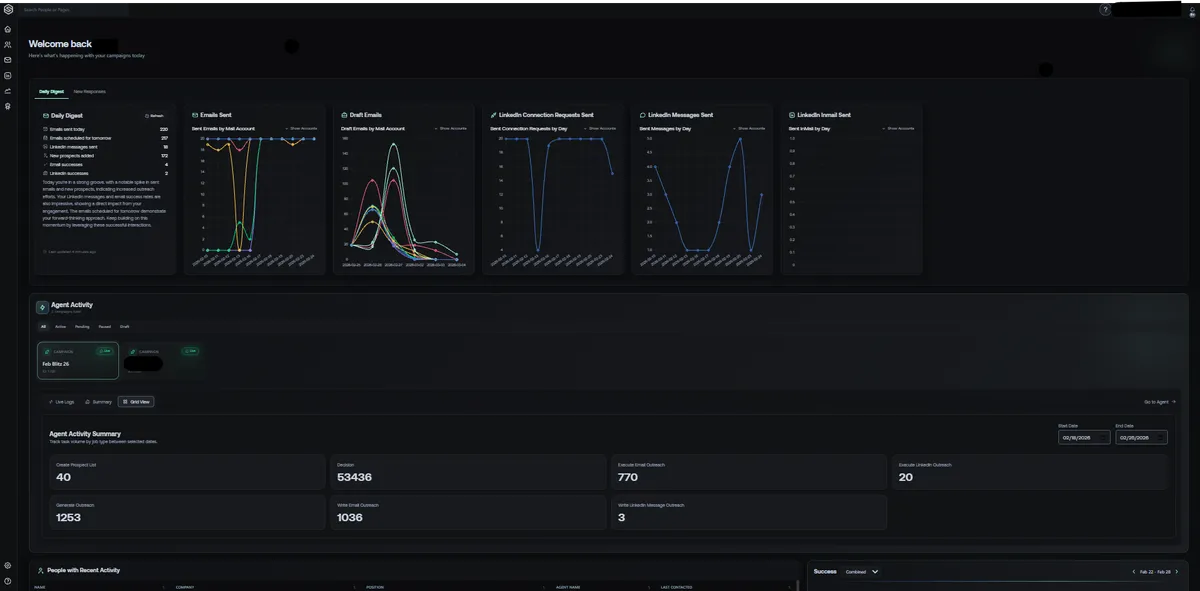The width and height of the screenshot is (1200, 591).
Task: Filter agent activity by Active
Action: [x=60, y=326]
